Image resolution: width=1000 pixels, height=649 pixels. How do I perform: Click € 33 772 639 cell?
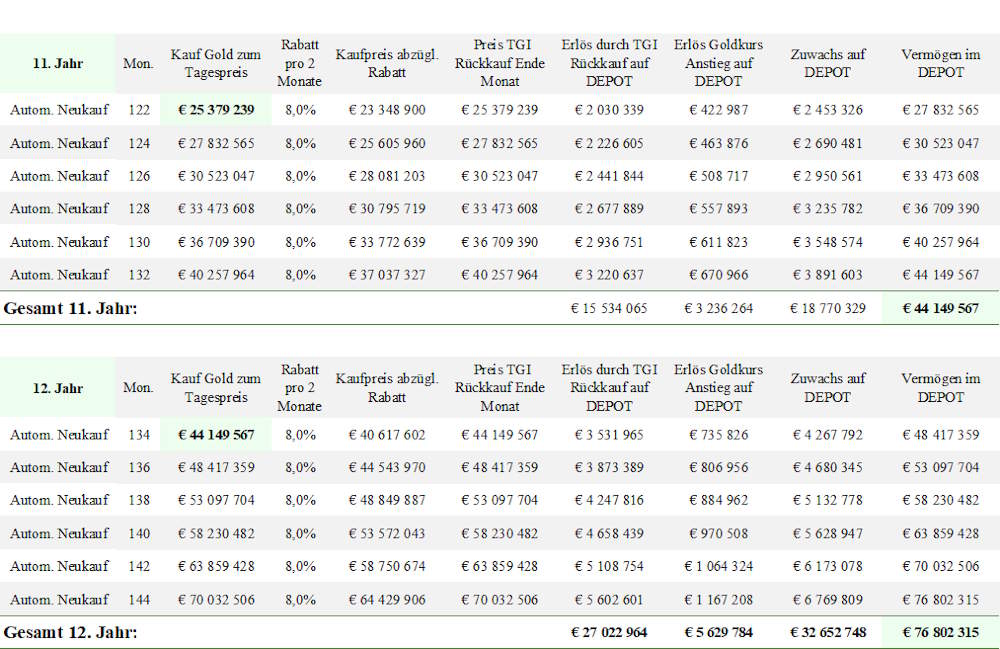pos(387,242)
